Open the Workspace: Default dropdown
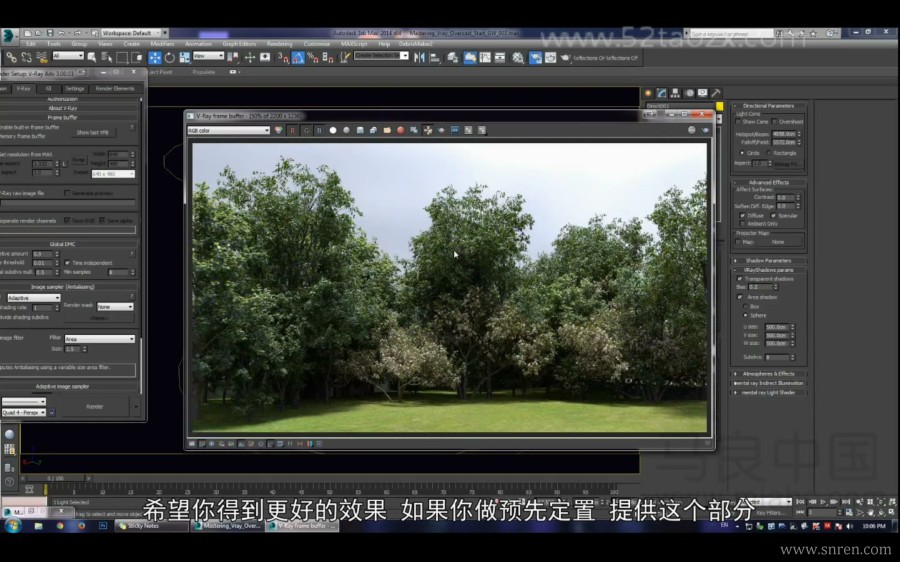 pyautogui.click(x=130, y=33)
